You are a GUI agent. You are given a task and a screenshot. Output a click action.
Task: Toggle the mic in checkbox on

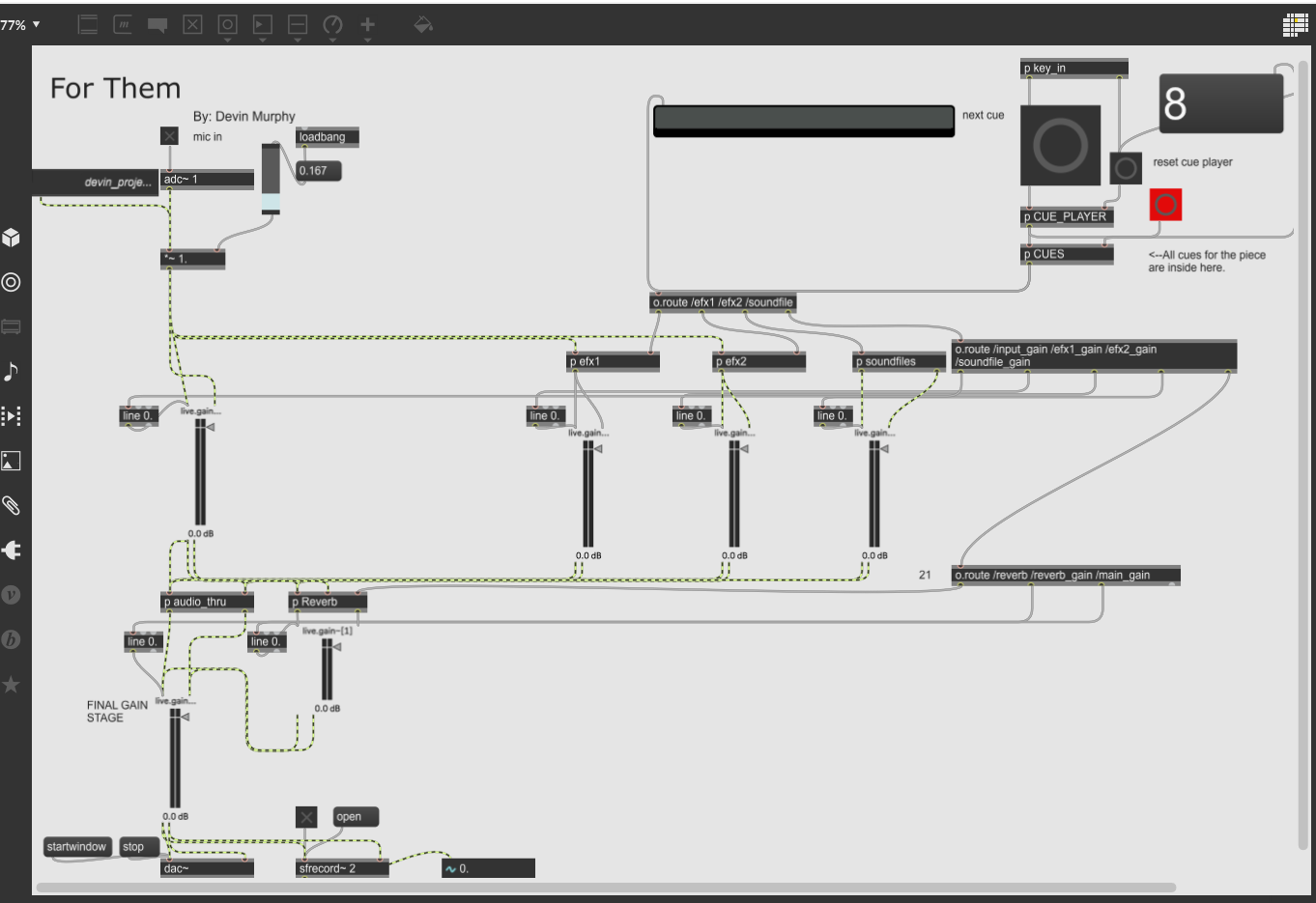[170, 136]
